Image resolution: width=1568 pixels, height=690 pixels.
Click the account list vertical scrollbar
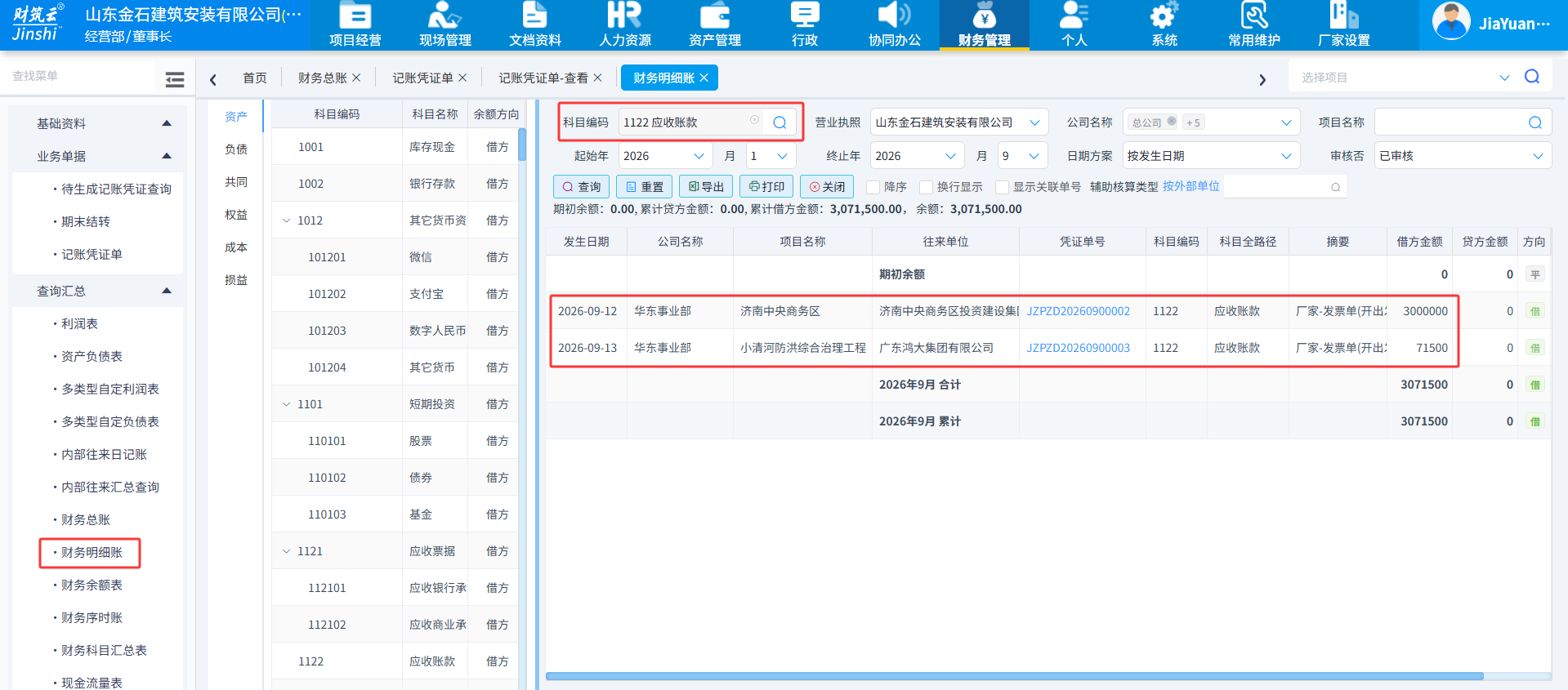(x=522, y=145)
